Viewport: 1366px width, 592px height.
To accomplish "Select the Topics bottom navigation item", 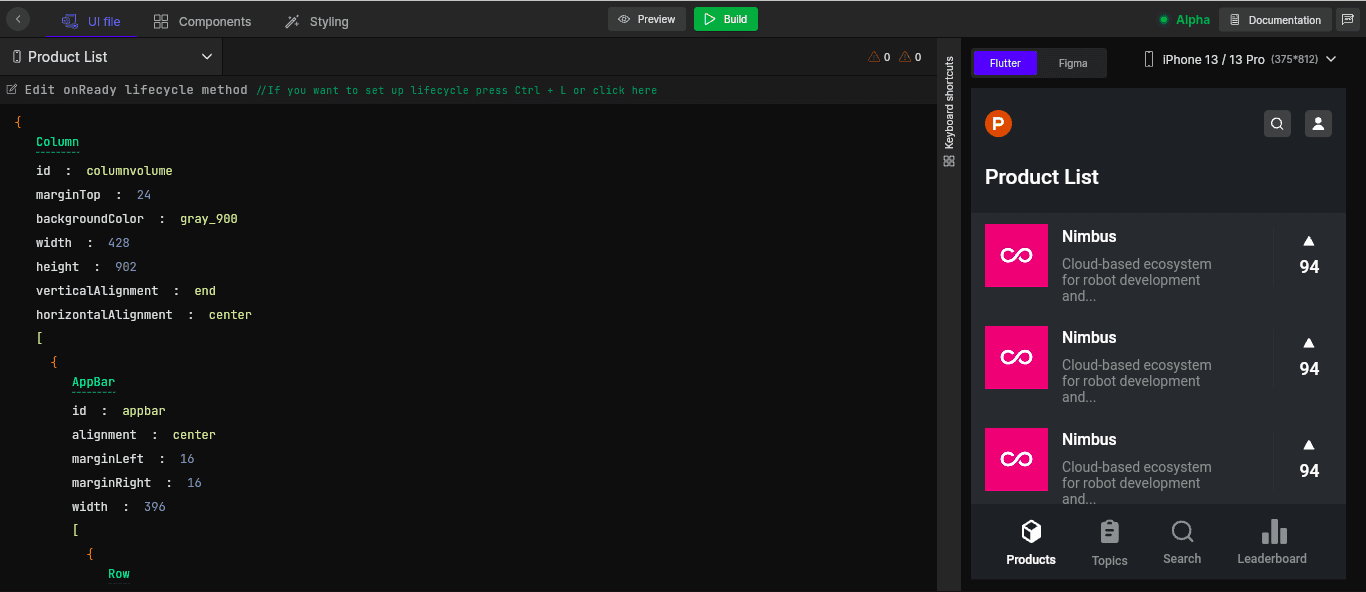I will pos(1109,543).
